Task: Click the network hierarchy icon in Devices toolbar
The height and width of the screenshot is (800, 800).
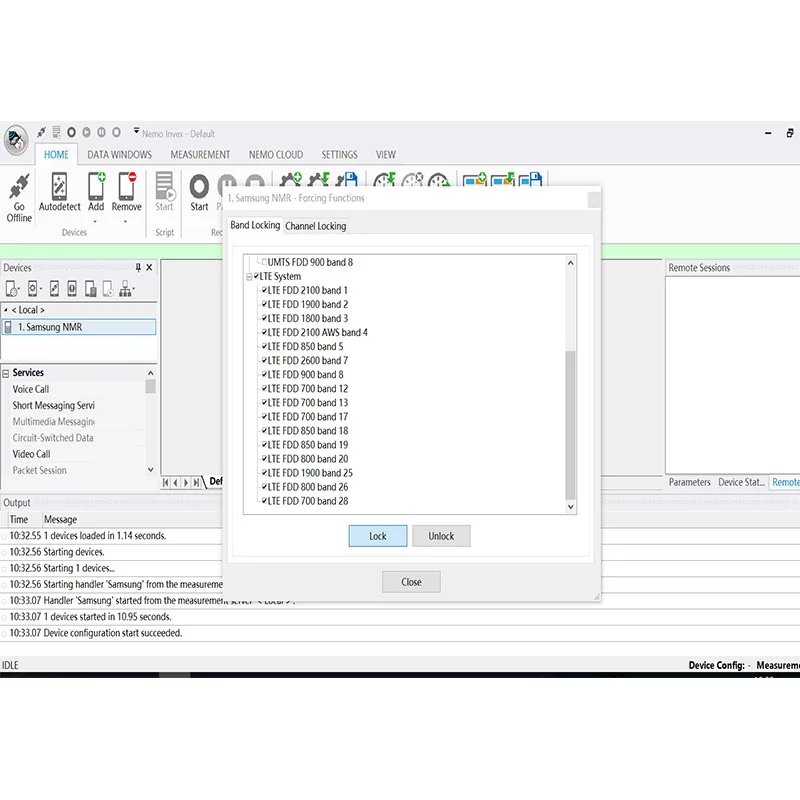Action: [126, 289]
